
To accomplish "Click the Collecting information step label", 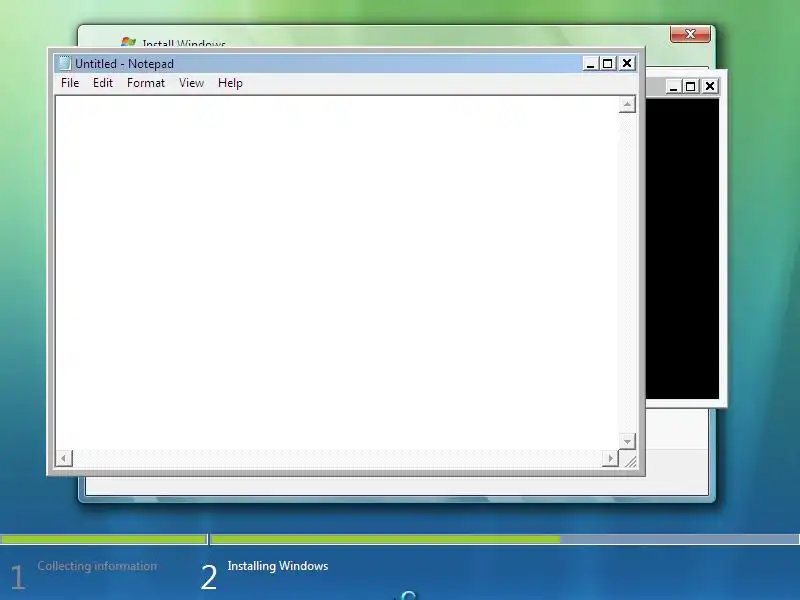I will pyautogui.click(x=97, y=566).
